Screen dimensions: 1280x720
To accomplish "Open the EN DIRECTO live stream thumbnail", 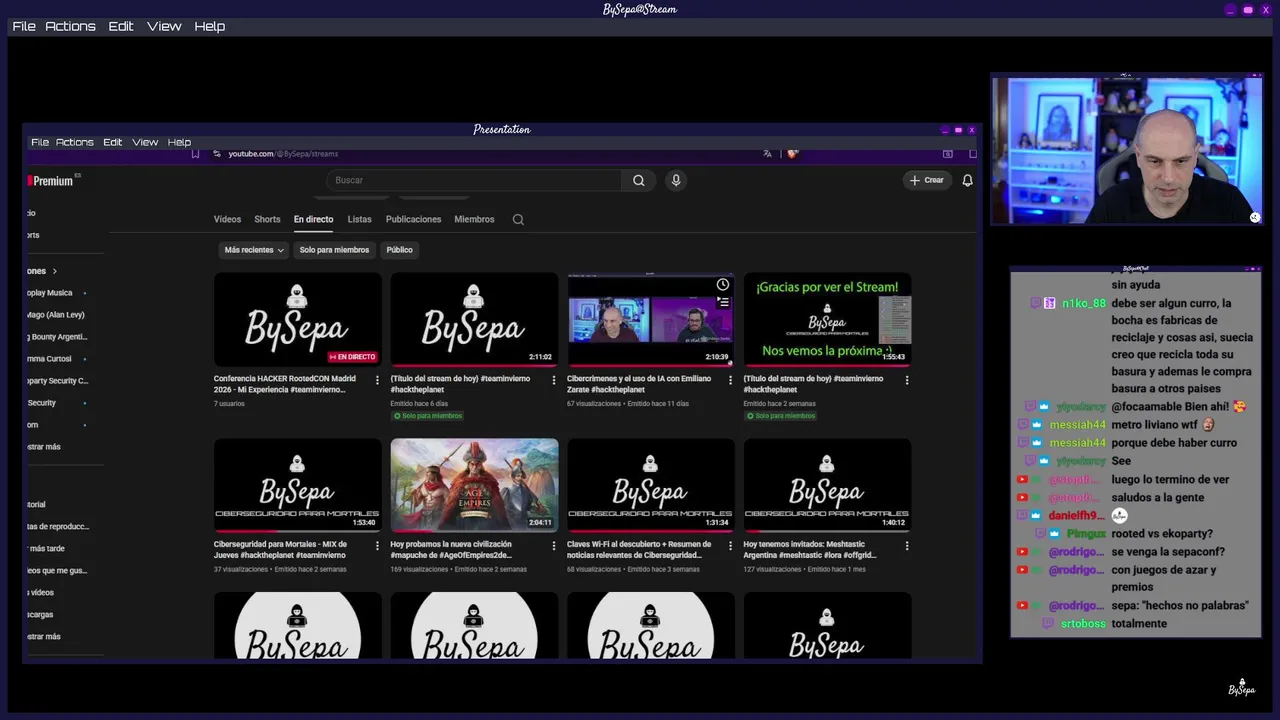I will point(298,320).
